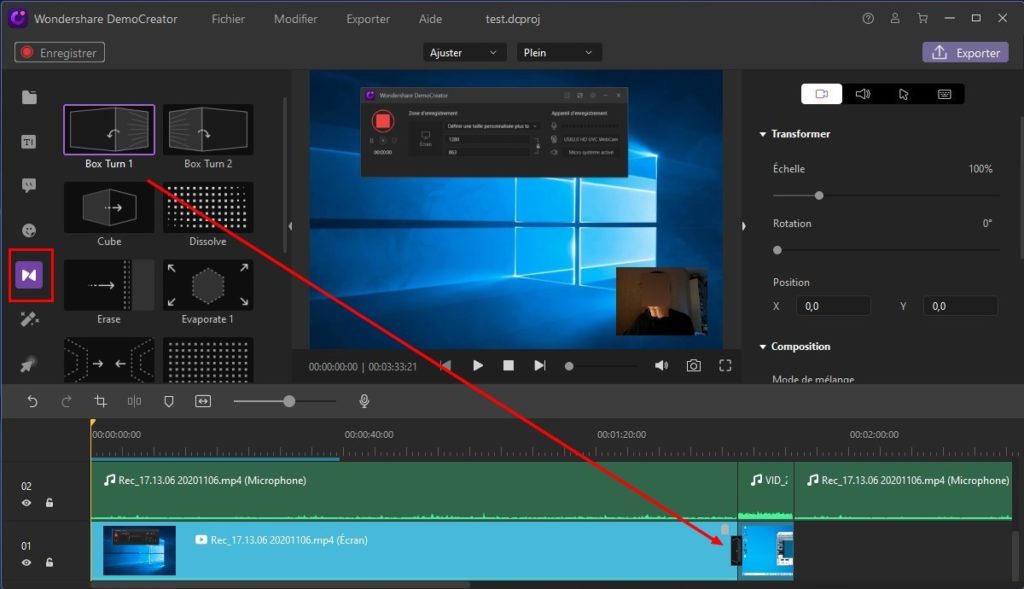Viewport: 1024px width, 589px height.
Task: Start voice-over with microphone icon
Action: click(x=364, y=401)
